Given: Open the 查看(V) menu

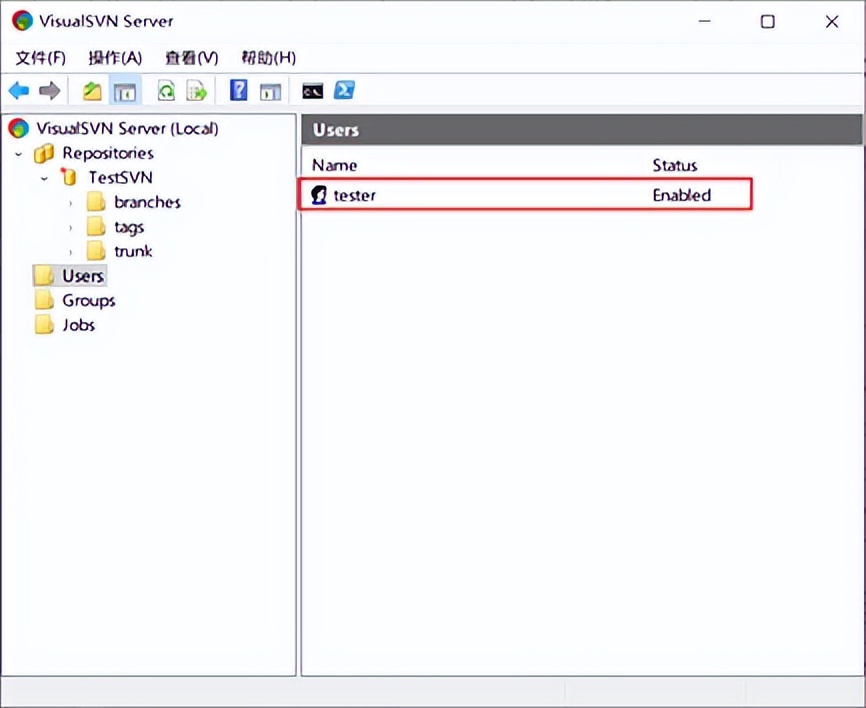Looking at the screenshot, I should (192, 57).
